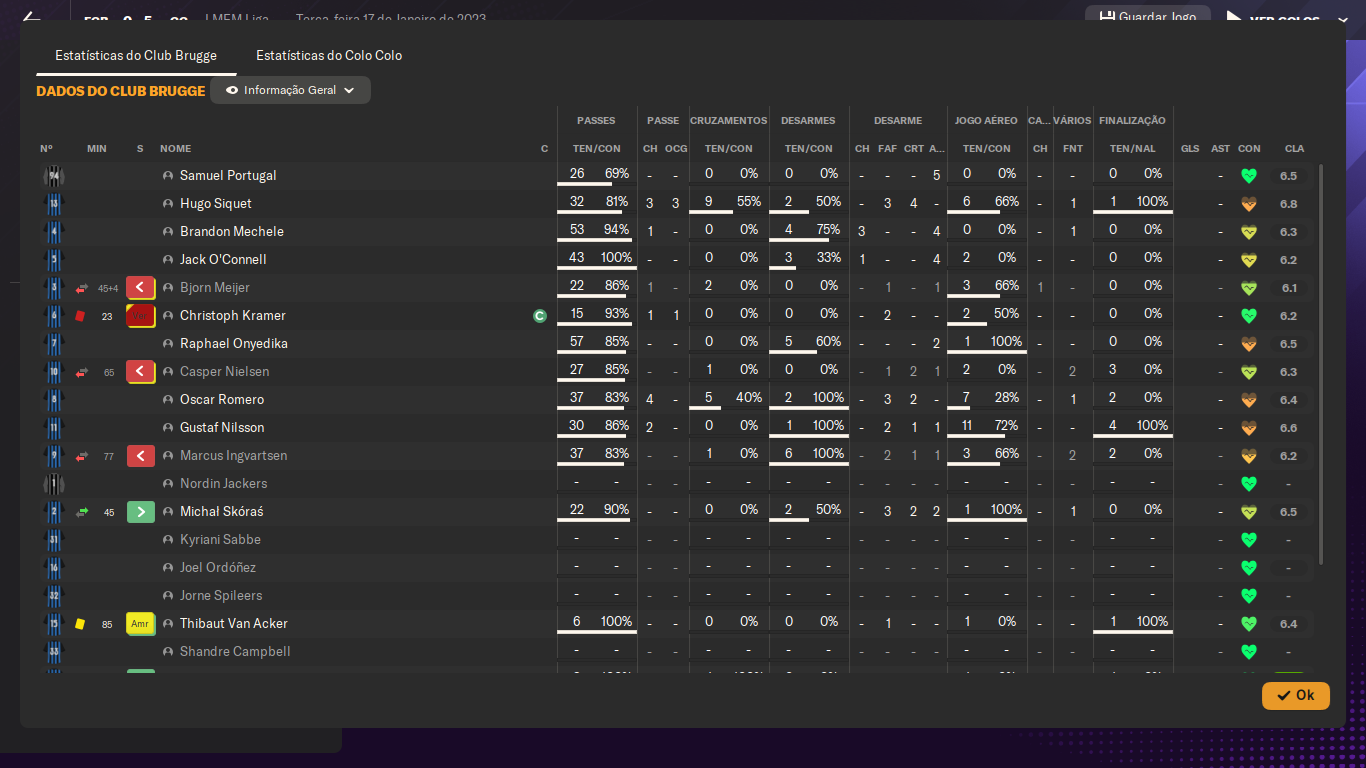Click the Shandre Campbell row name
The image size is (1366, 768).
coord(235,651)
